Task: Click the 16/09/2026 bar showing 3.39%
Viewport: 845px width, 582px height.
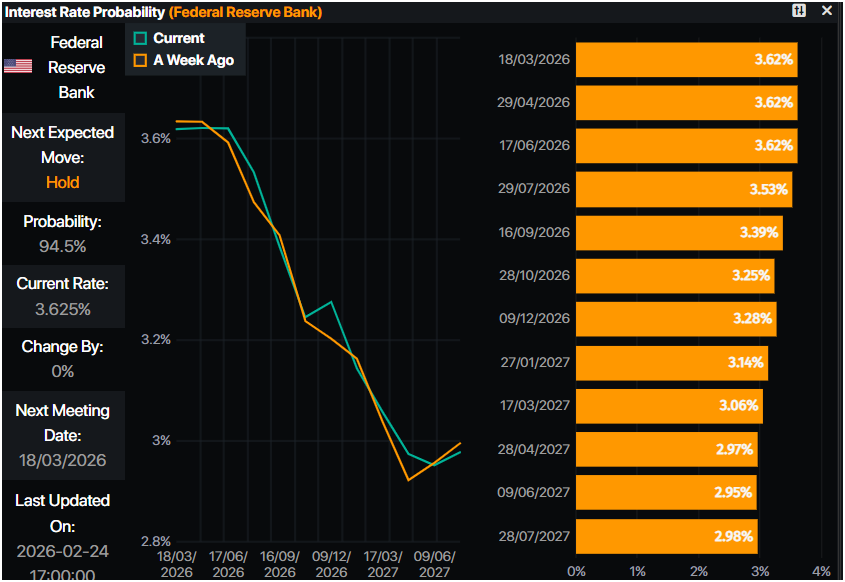Action: point(679,232)
